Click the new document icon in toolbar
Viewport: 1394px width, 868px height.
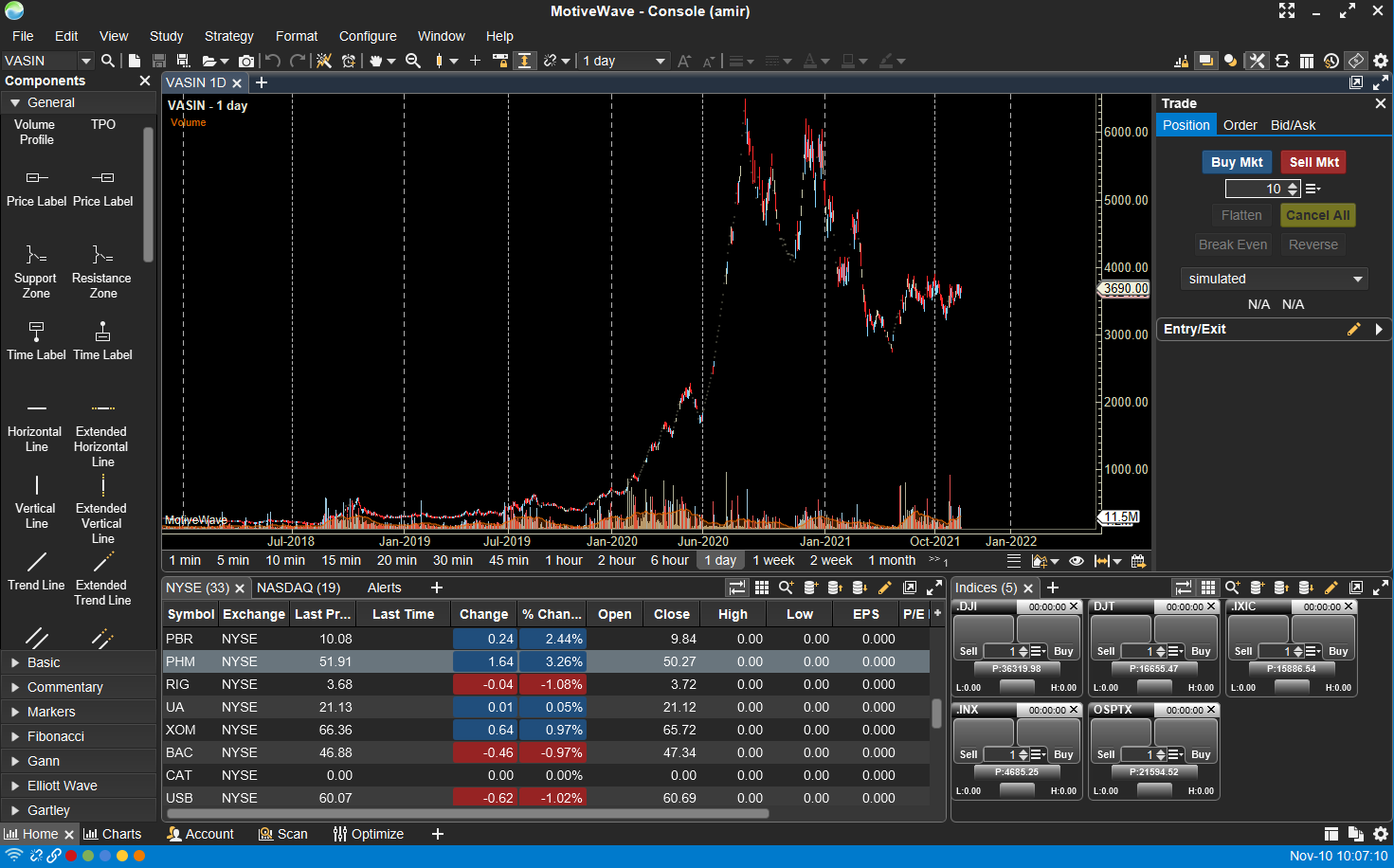point(135,61)
